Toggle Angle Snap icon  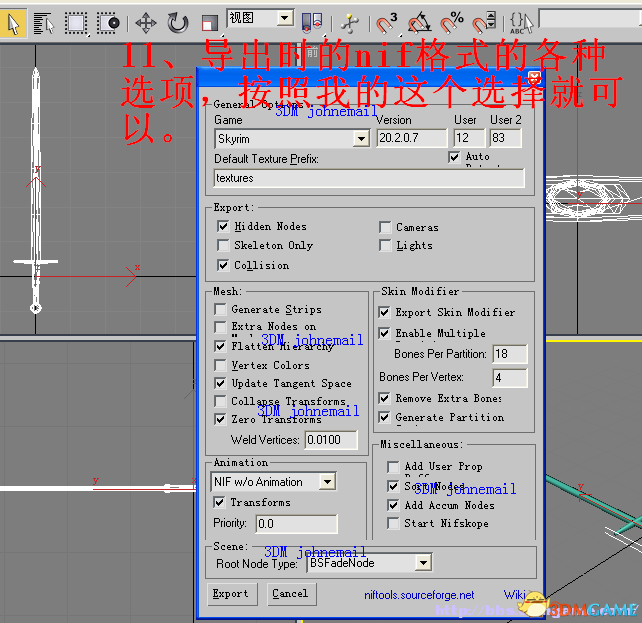(x=419, y=23)
